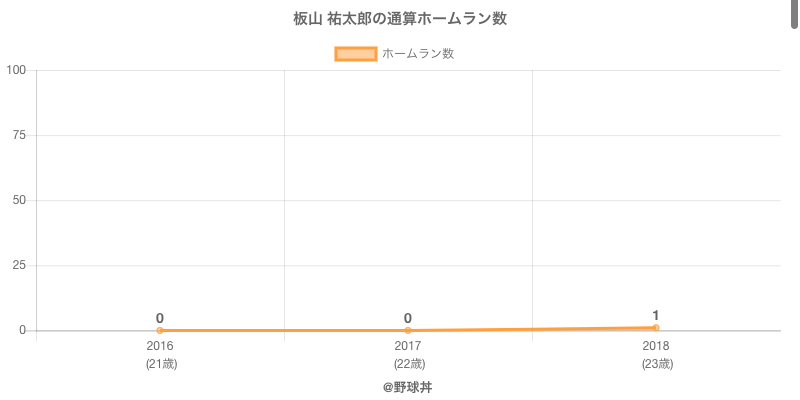Click the value label 1 above 2018
Screen dimensions: 800x400
[x=656, y=315]
